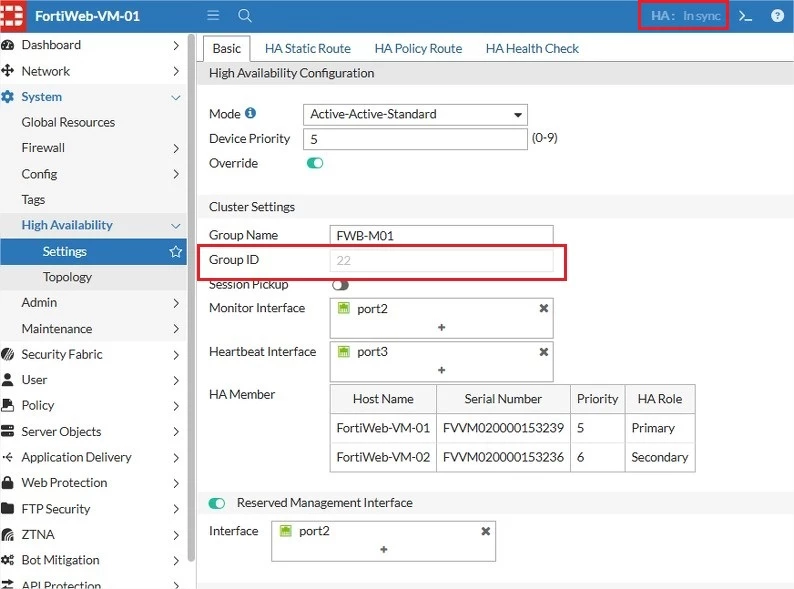The width and height of the screenshot is (794, 589).
Task: Toggle Reserved Management Interface switch
Action: 217,503
